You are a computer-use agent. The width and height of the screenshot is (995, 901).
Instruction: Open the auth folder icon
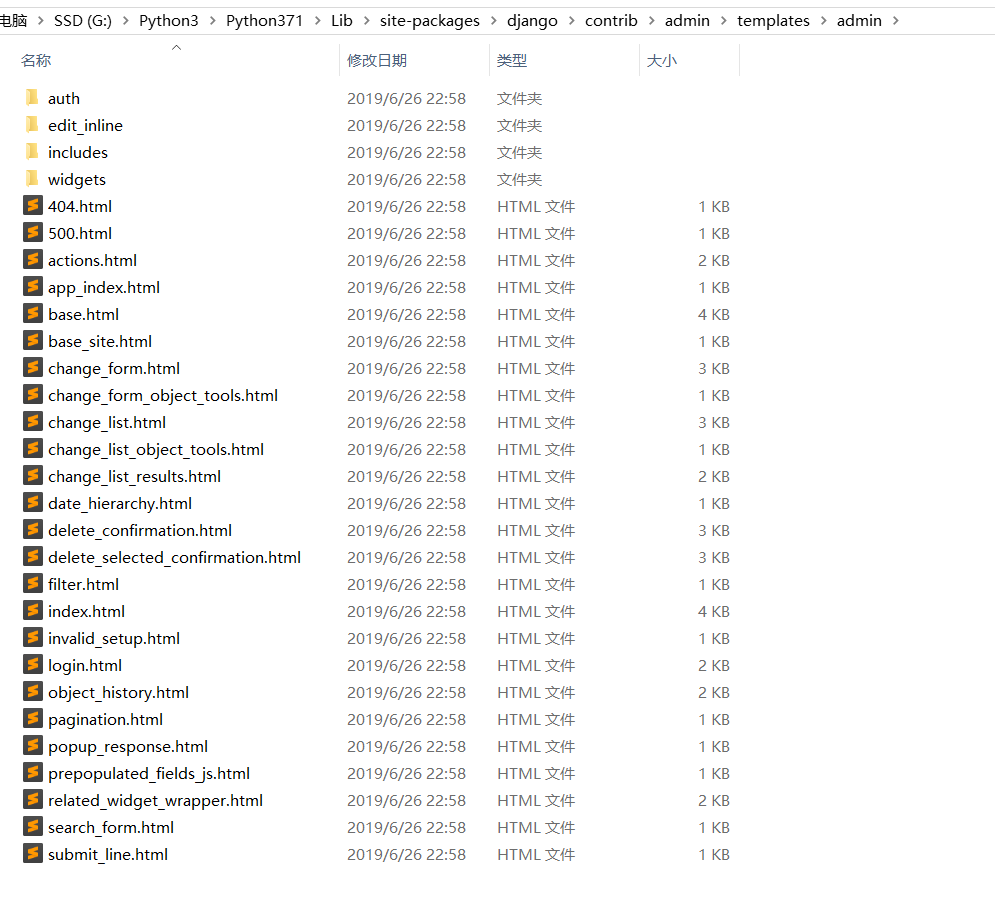pos(32,98)
